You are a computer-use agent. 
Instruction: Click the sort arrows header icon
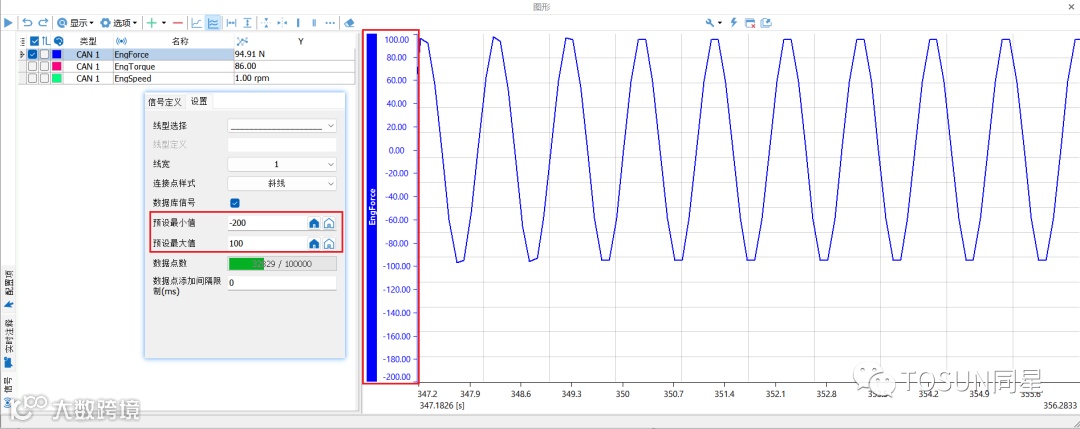pyautogui.click(x=45, y=41)
